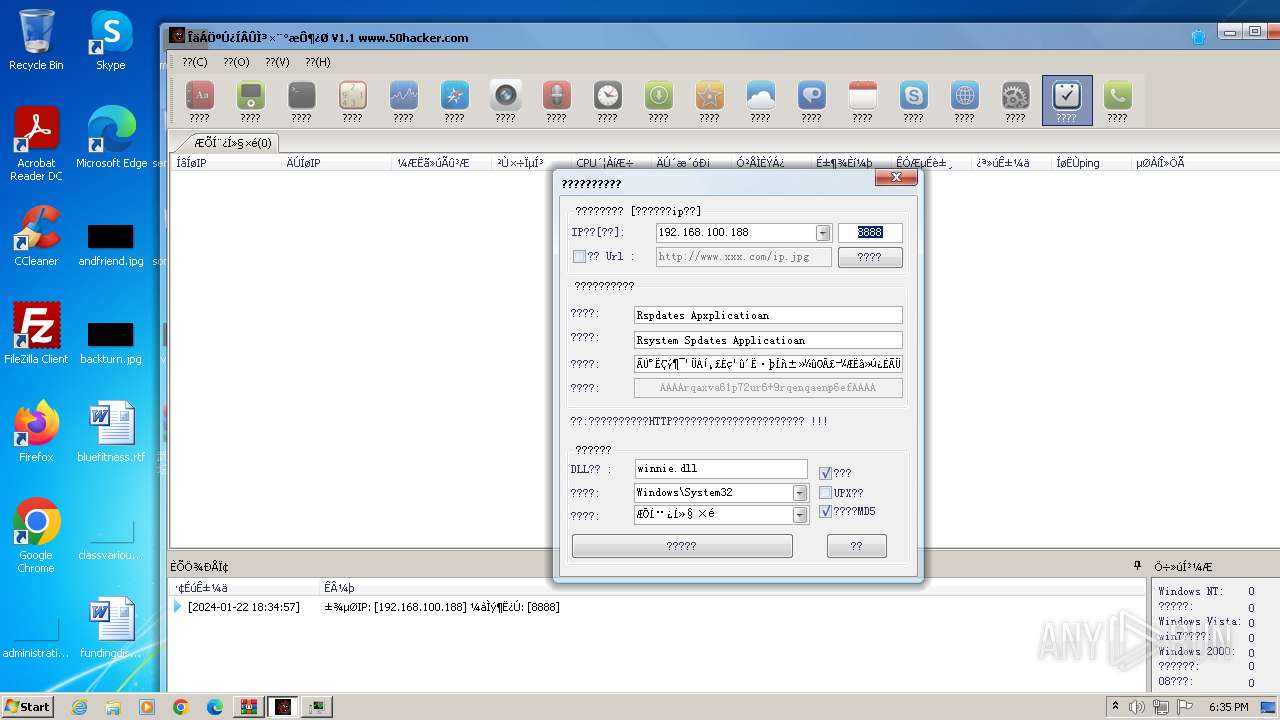Click Google Chrome in the taskbar
Viewport: 1280px width, 720px height.
point(181,707)
